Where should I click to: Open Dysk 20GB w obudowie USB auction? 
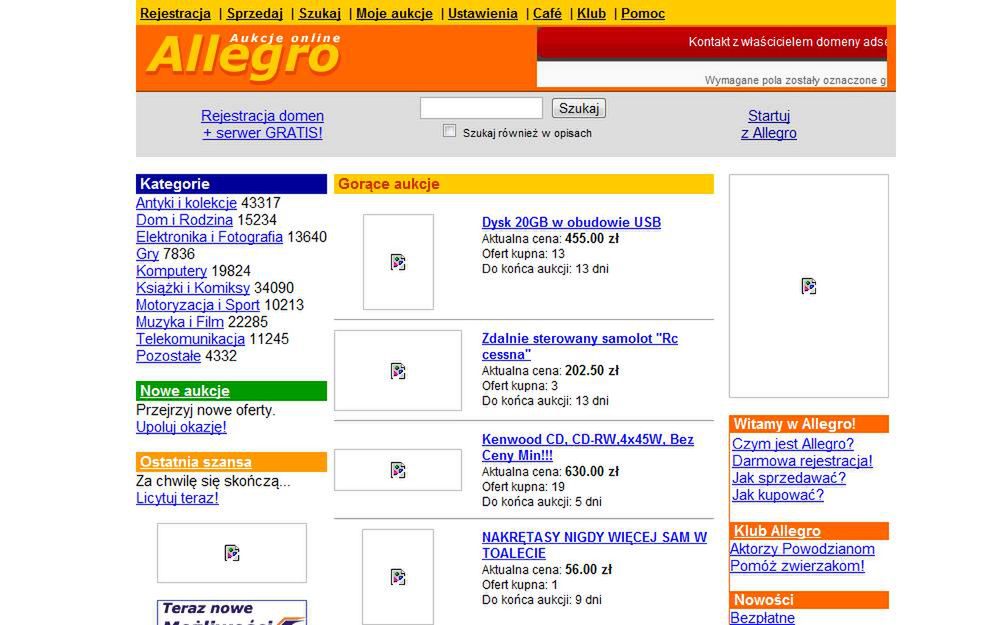pos(571,223)
